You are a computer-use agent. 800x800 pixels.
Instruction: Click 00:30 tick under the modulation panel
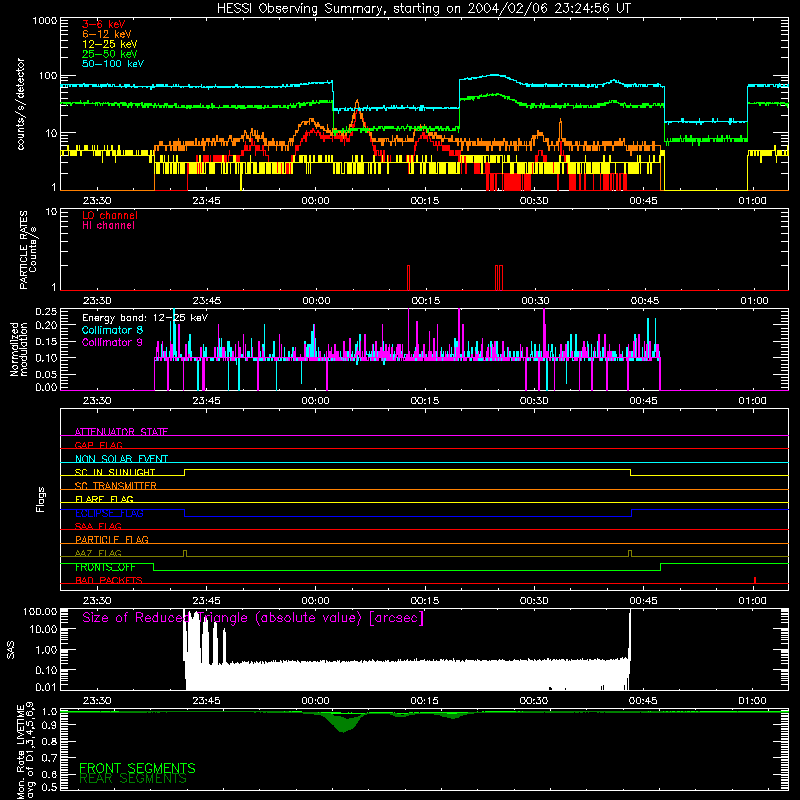pos(534,401)
